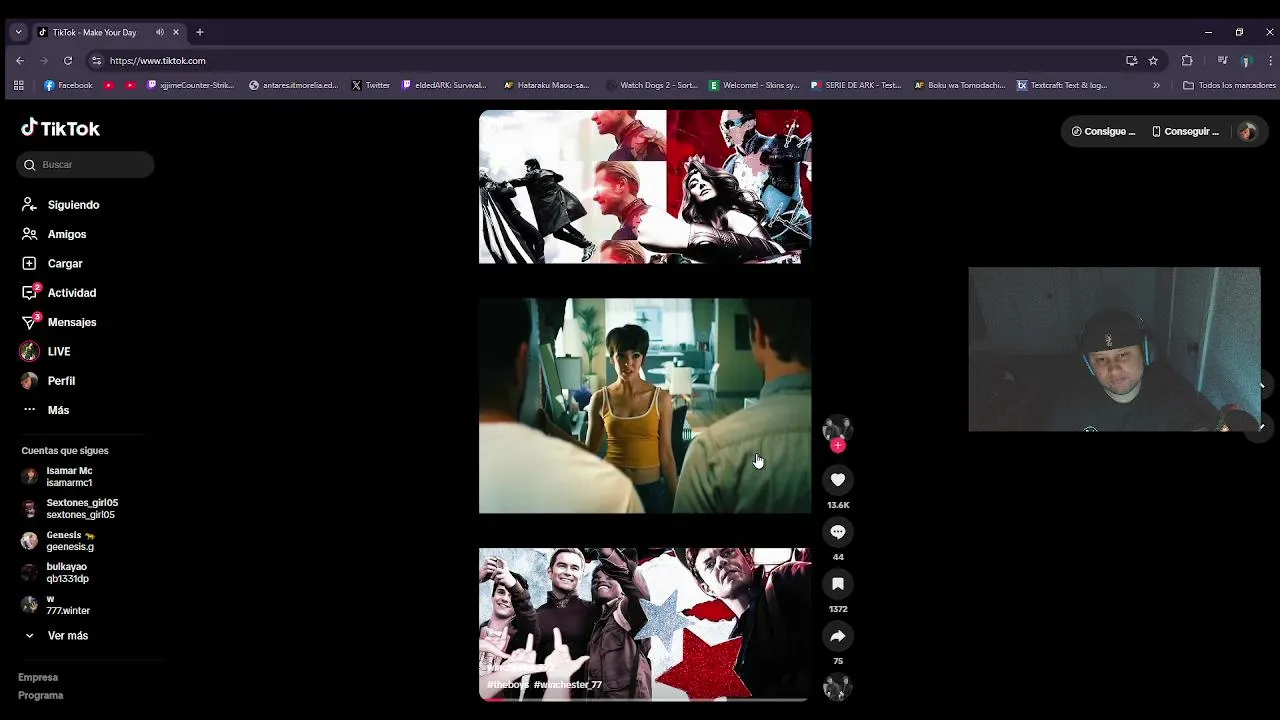1280x720 pixels.
Task: Open the SERIE DE ARK bookmark
Action: click(x=856, y=86)
